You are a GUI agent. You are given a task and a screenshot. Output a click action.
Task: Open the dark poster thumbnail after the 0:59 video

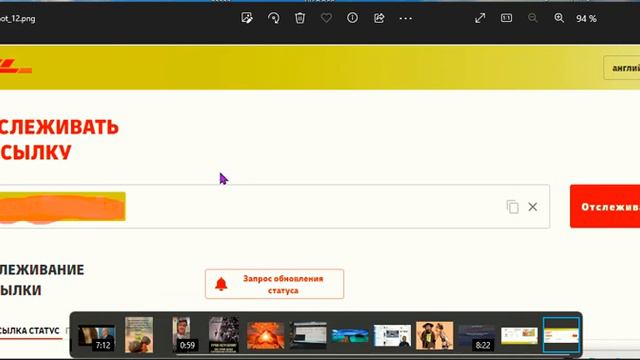224,335
